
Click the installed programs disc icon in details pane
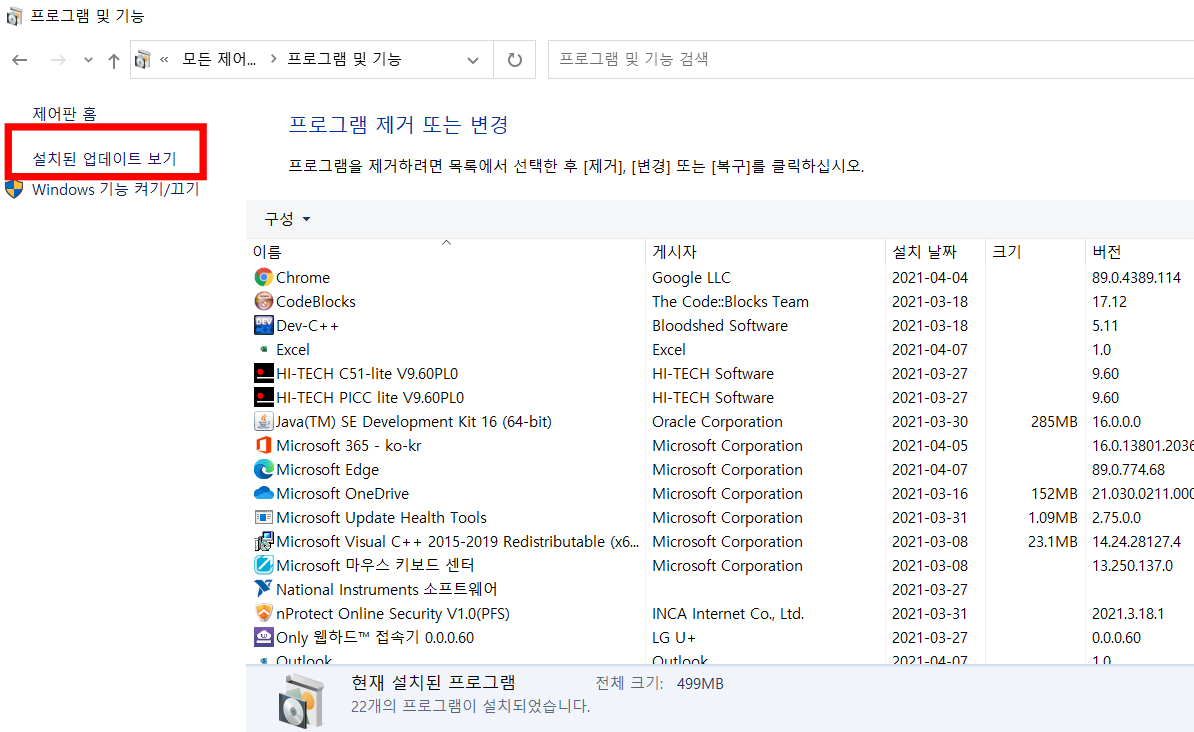(x=302, y=702)
